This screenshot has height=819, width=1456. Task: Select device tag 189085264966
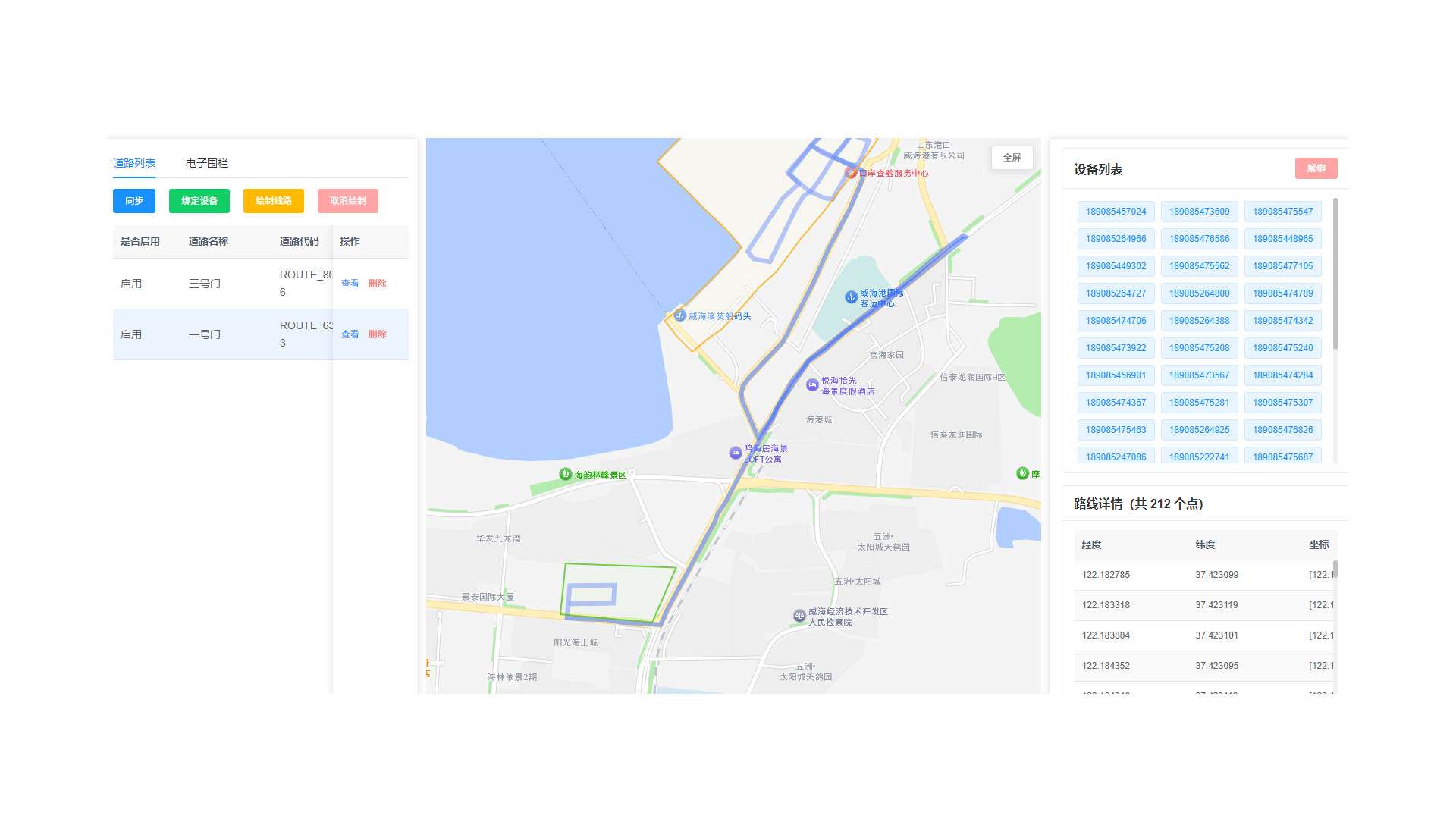point(1116,239)
